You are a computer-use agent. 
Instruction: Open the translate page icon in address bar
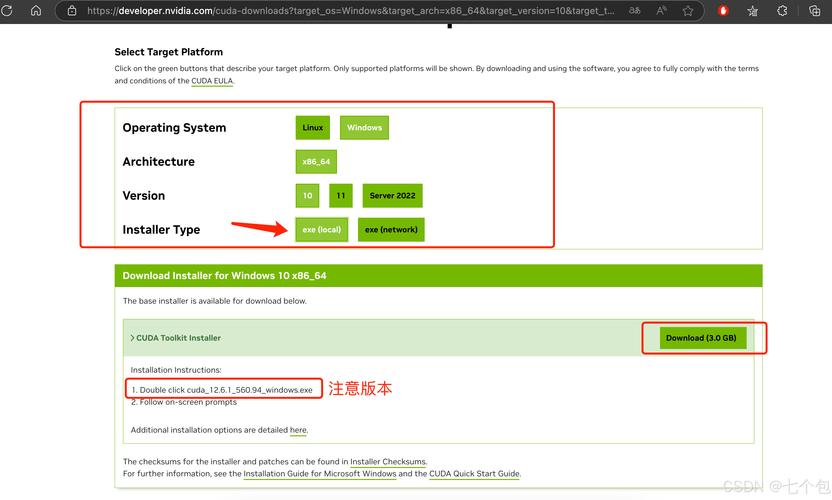tap(635, 11)
